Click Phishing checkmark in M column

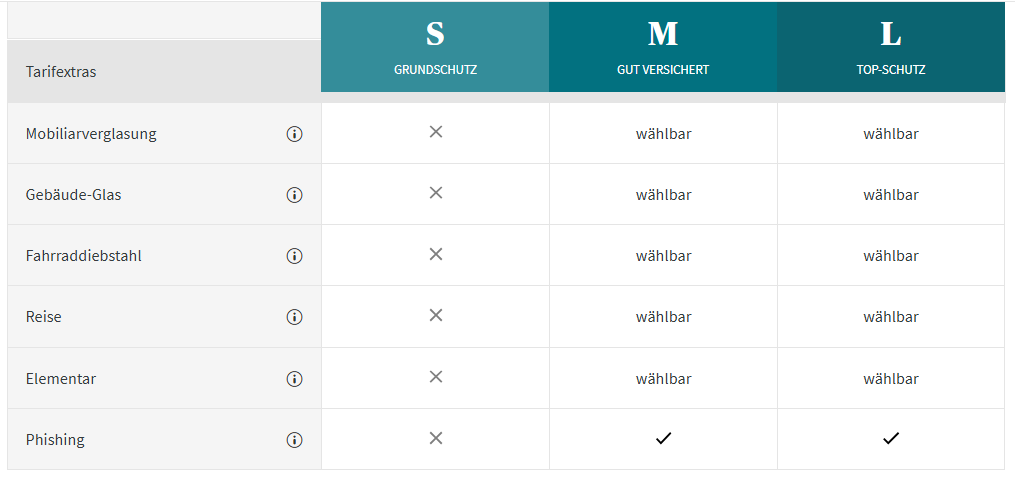click(663, 438)
